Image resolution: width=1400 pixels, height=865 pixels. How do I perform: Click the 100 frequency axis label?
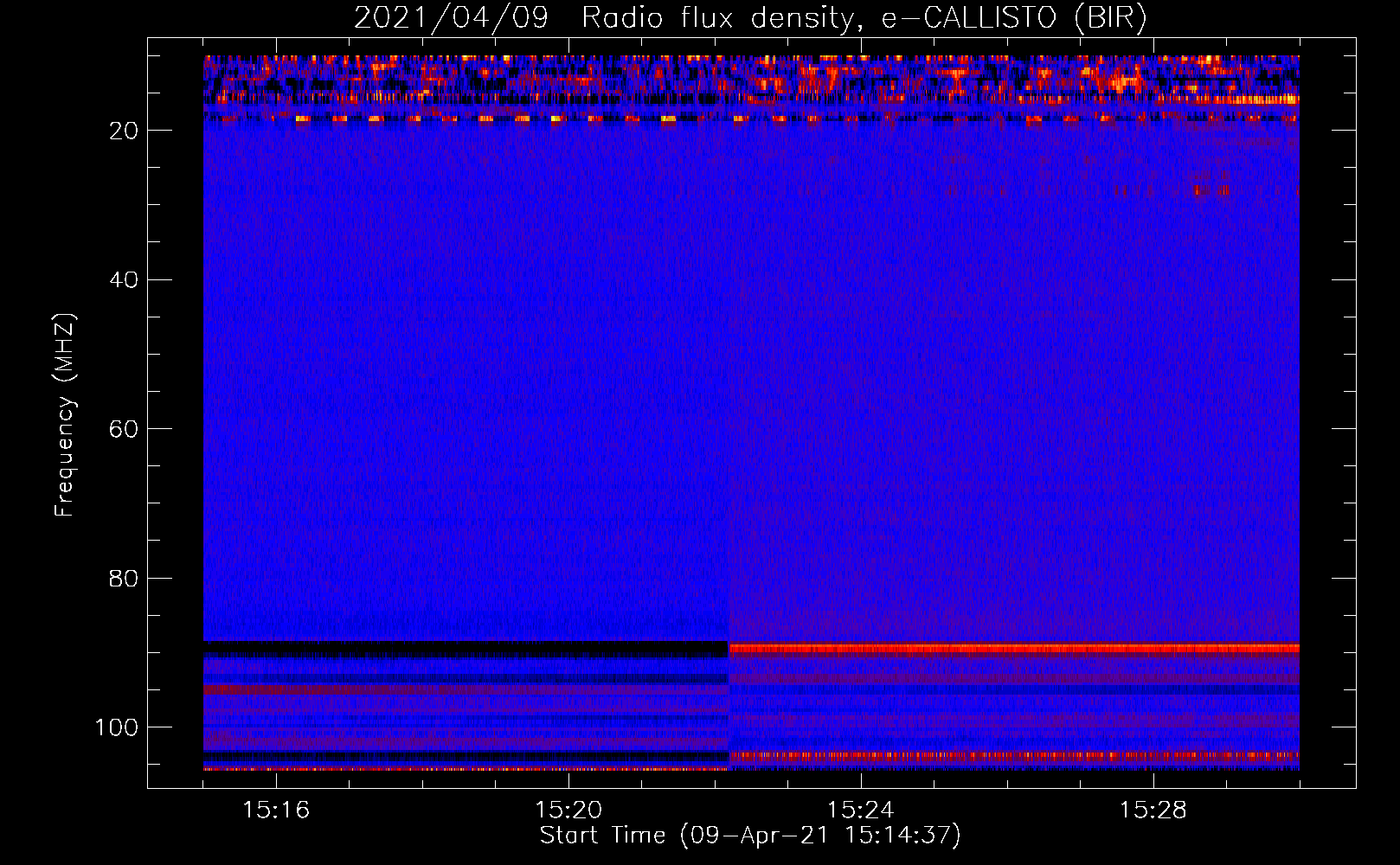click(117, 727)
